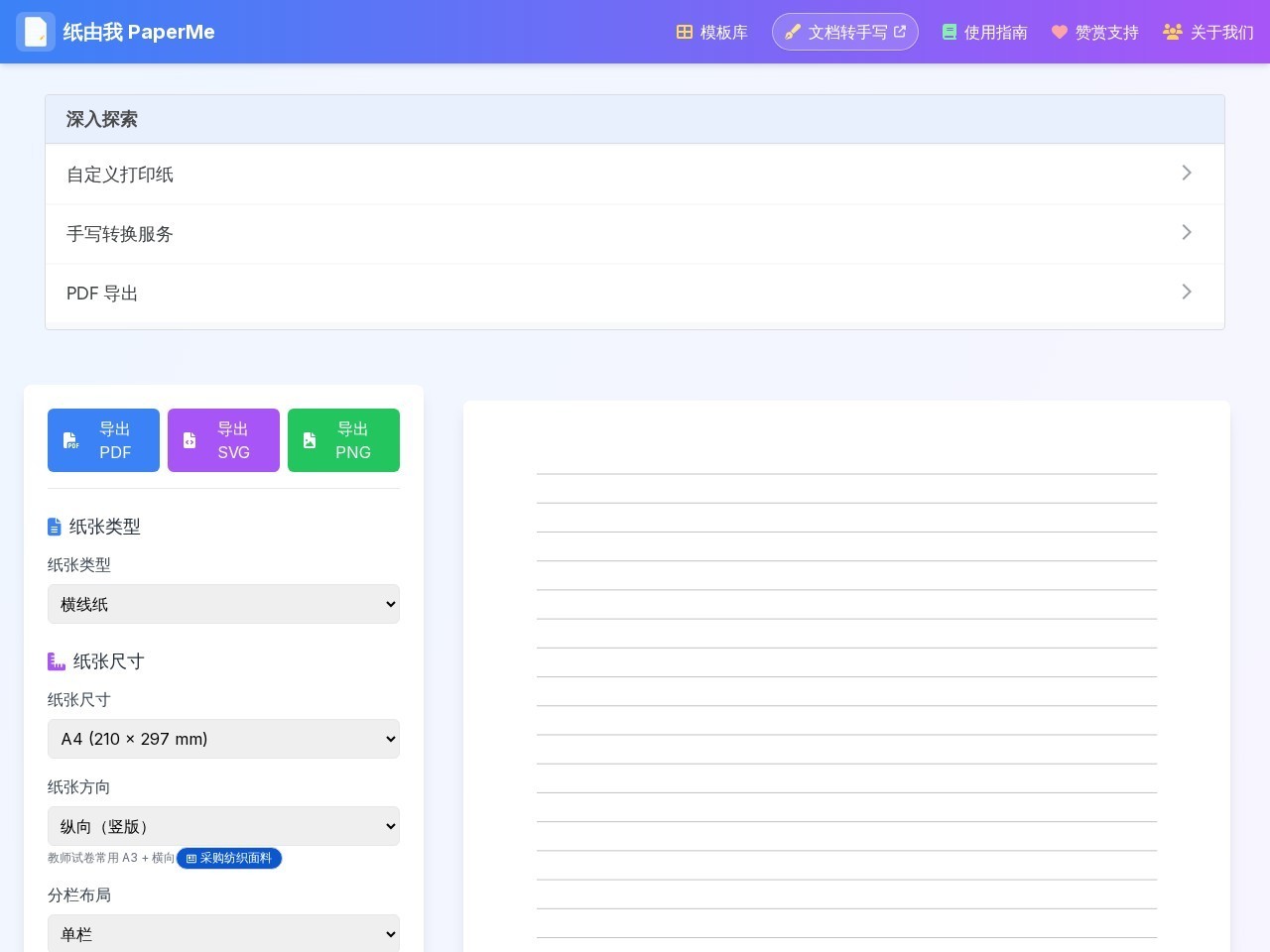1270x952 pixels.
Task: Open the 分栏布局 dropdown showing 单栏
Action: [223, 933]
